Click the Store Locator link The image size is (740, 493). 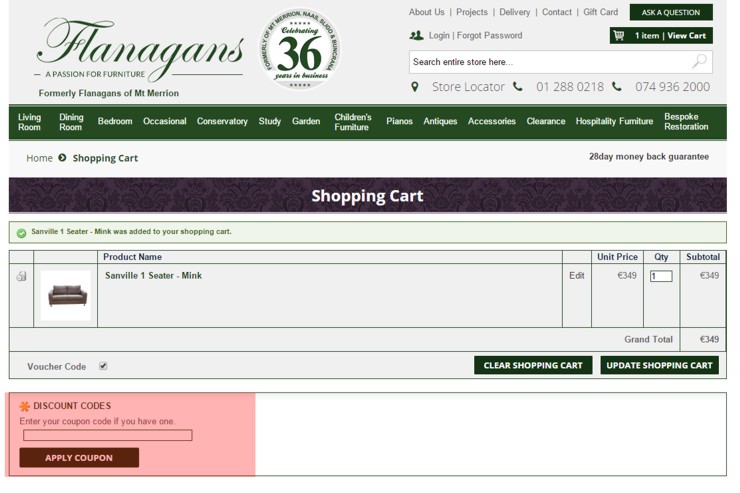click(468, 87)
